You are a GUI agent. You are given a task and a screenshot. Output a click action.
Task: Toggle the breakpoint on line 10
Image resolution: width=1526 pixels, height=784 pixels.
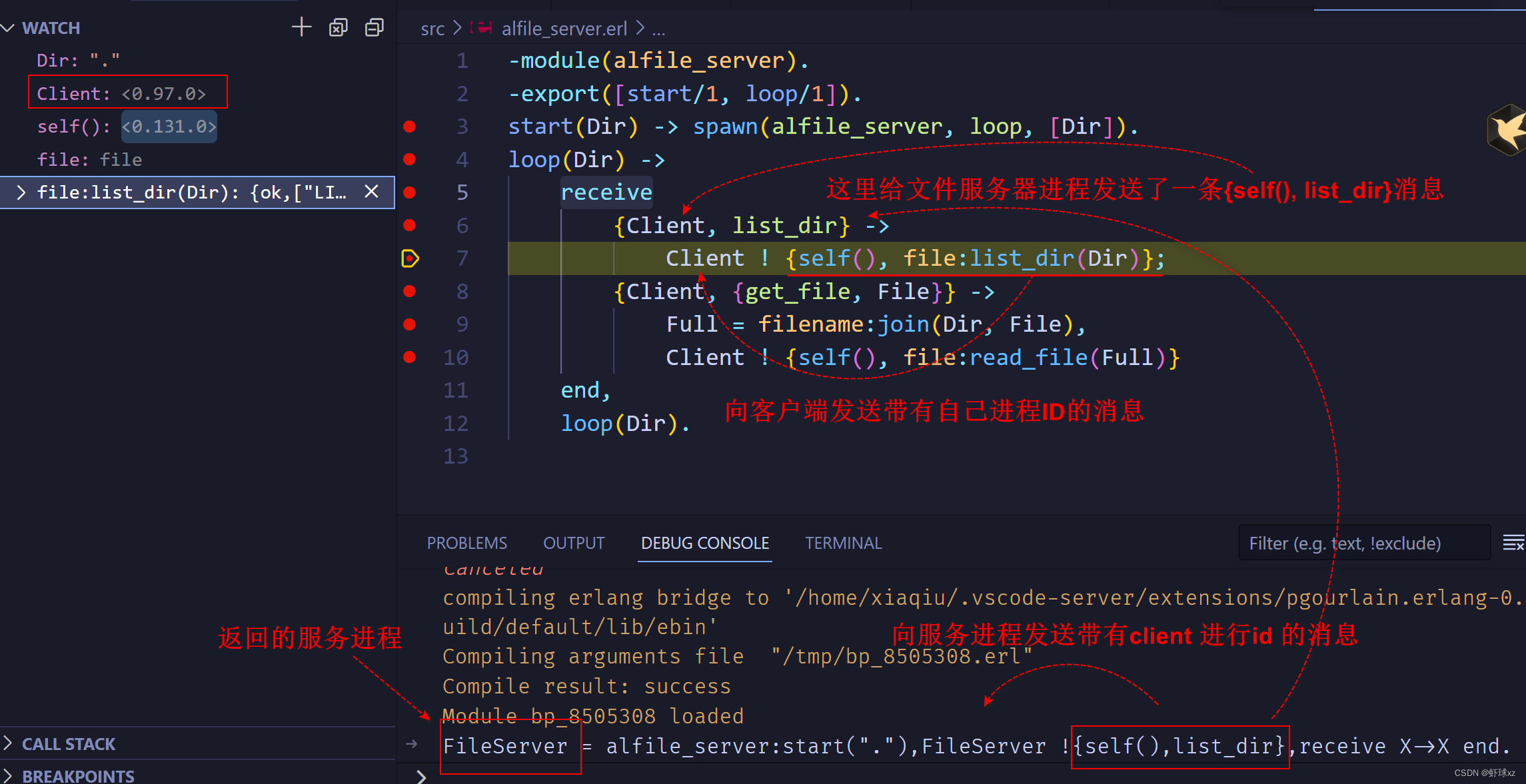410,357
